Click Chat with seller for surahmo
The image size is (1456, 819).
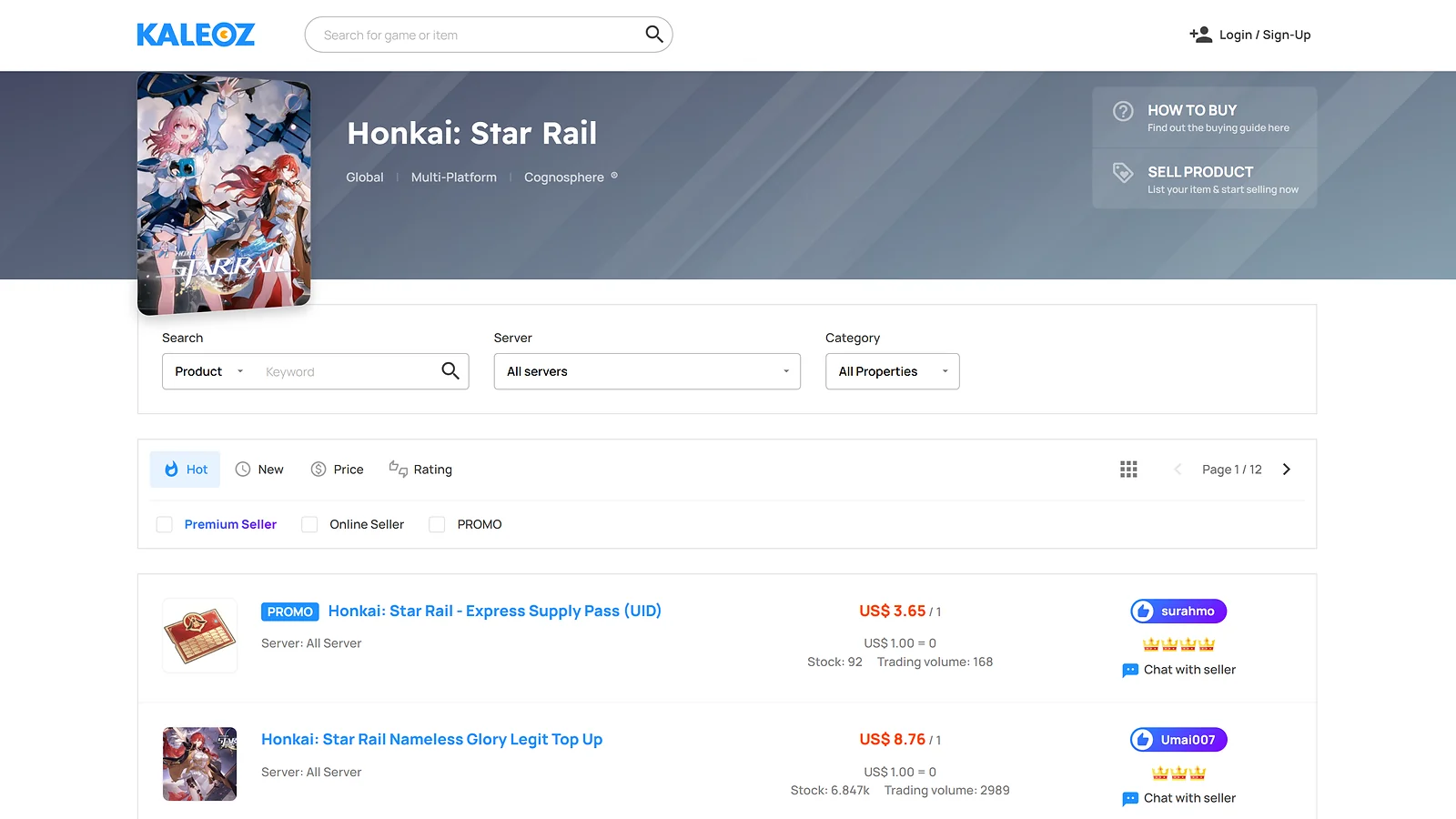coord(1189,670)
